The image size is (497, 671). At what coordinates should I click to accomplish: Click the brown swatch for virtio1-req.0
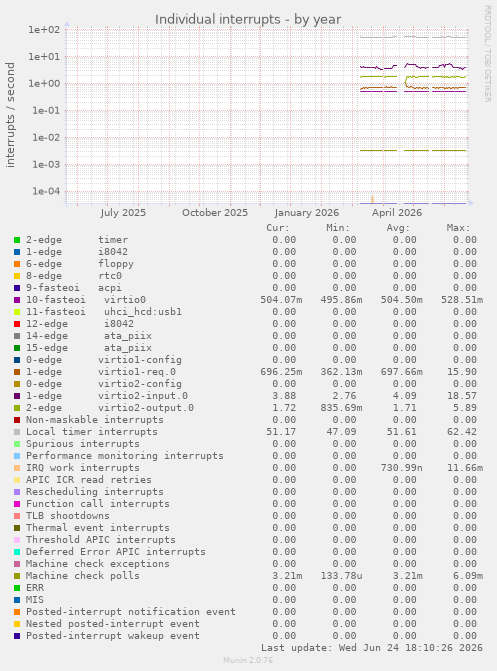17,372
